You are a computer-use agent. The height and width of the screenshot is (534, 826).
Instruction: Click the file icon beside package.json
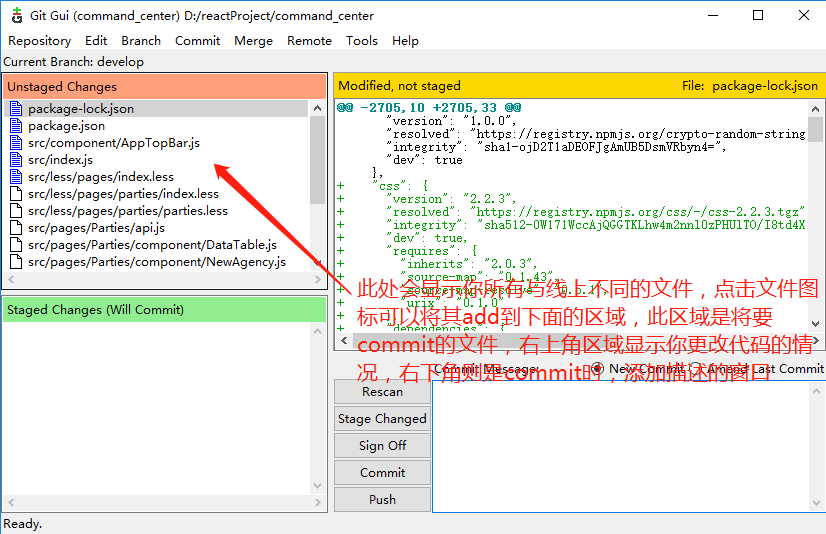point(16,125)
